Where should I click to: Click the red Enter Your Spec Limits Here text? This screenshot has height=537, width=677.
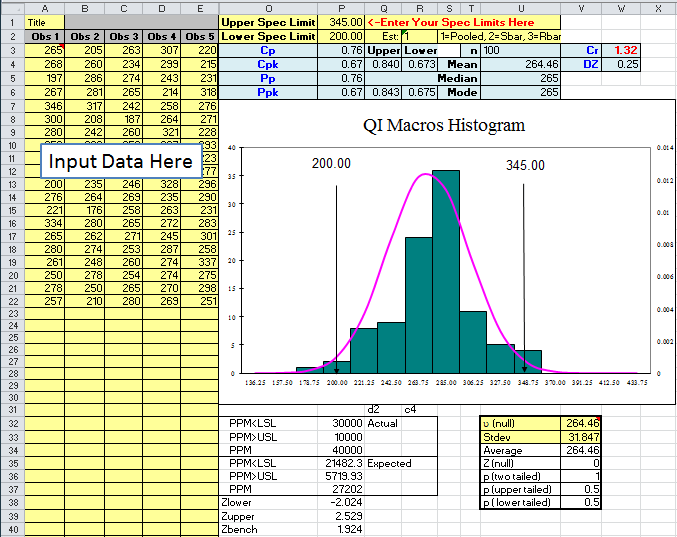click(451, 22)
